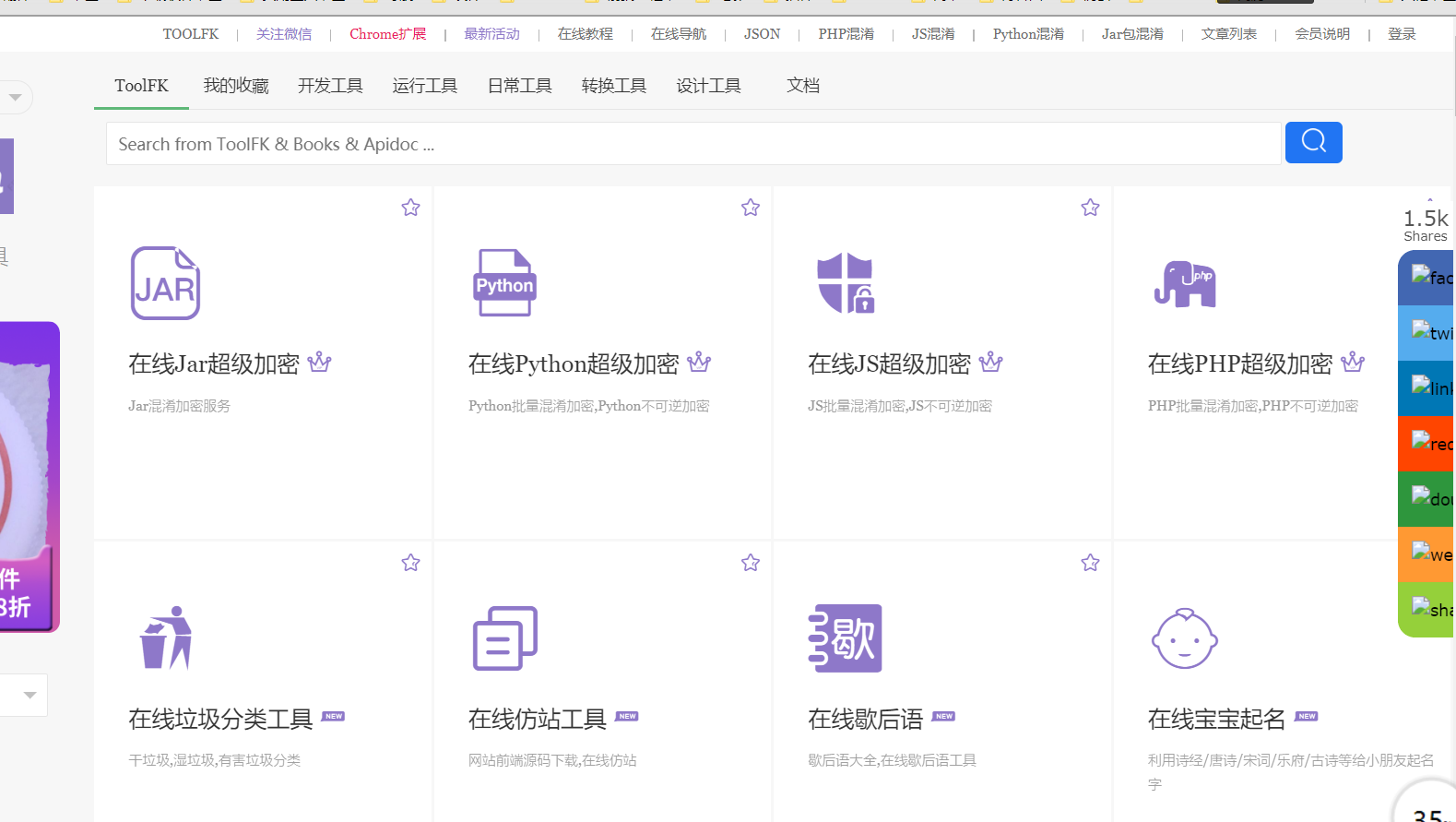
Task: Favorite the 在线Python超级加密 card with star
Action: (751, 208)
